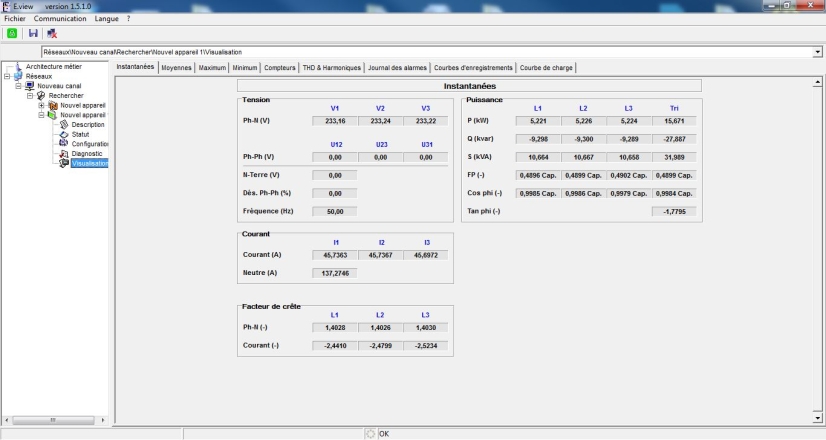
Task: Click the navigation path field
Action: [x=427, y=52]
